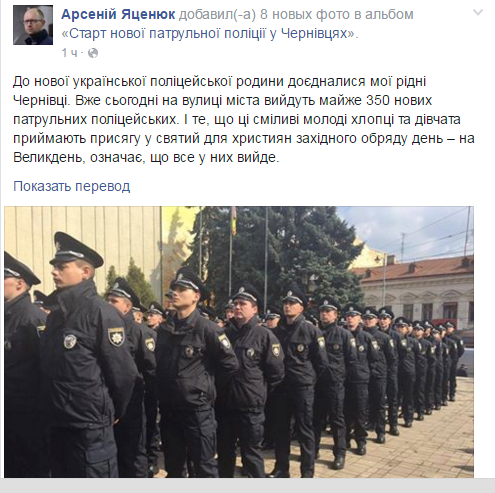
Task: Click the post text paragraph body
Action: pyautogui.click(x=244, y=119)
